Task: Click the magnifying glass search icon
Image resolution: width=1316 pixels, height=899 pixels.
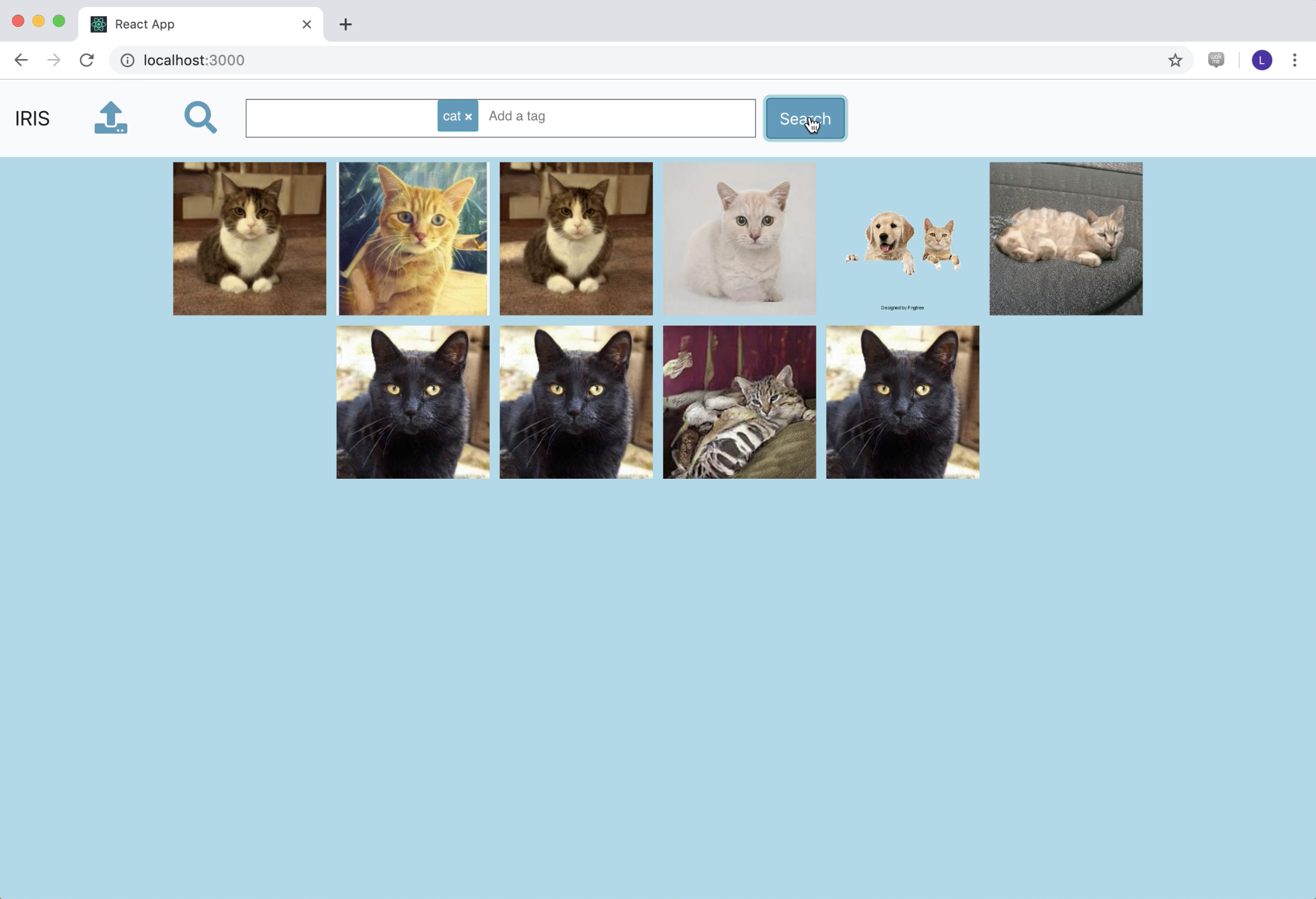Action: pos(200,118)
